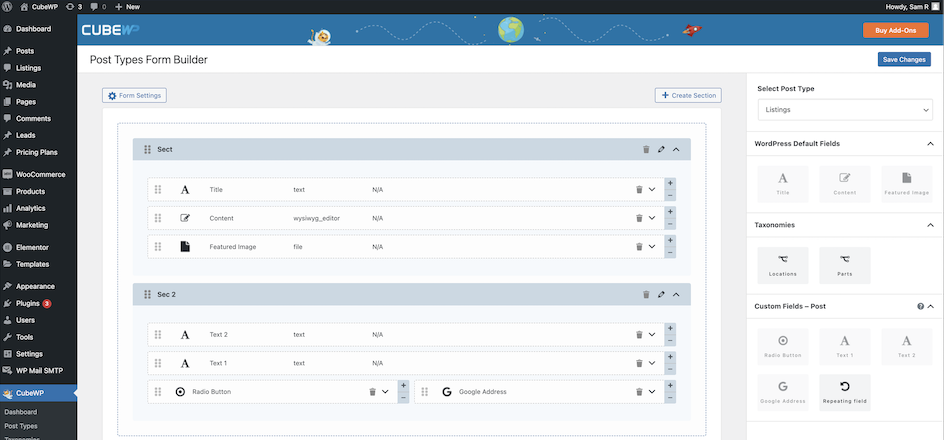
Task: Expand the Content field row options
Action: pos(652,218)
